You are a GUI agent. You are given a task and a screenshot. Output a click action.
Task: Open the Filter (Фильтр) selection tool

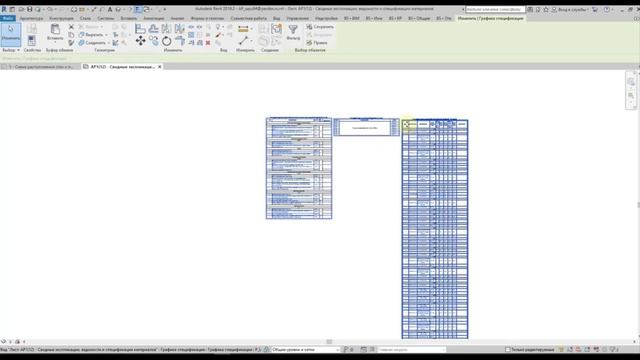pyautogui.click(x=293, y=32)
